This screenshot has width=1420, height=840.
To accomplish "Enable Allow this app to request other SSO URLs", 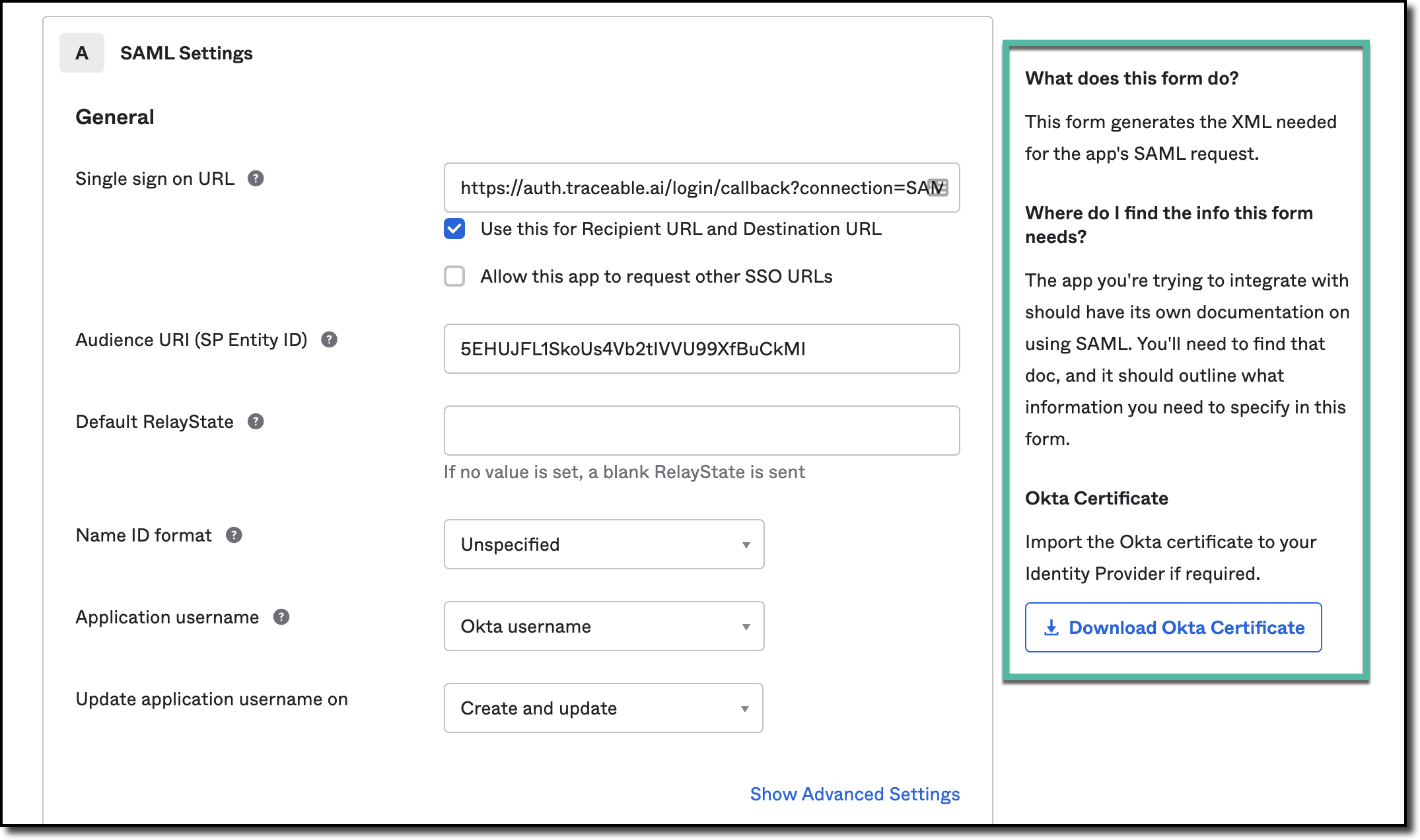I will [454, 276].
